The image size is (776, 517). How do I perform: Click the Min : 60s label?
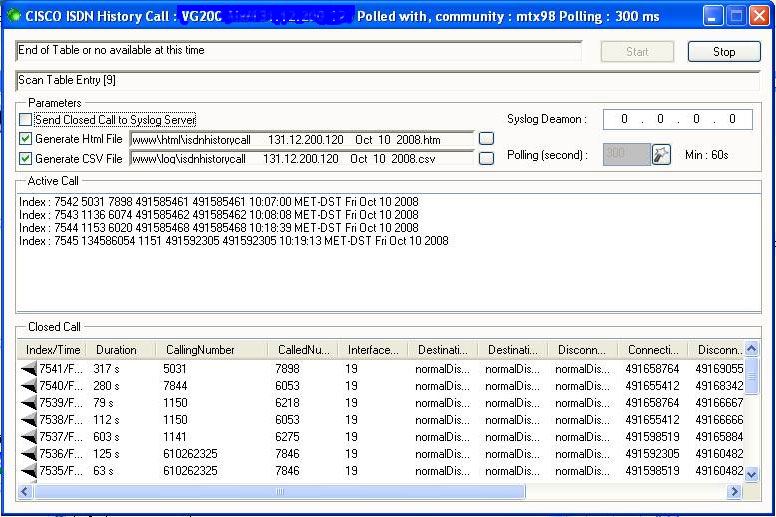coord(707,155)
